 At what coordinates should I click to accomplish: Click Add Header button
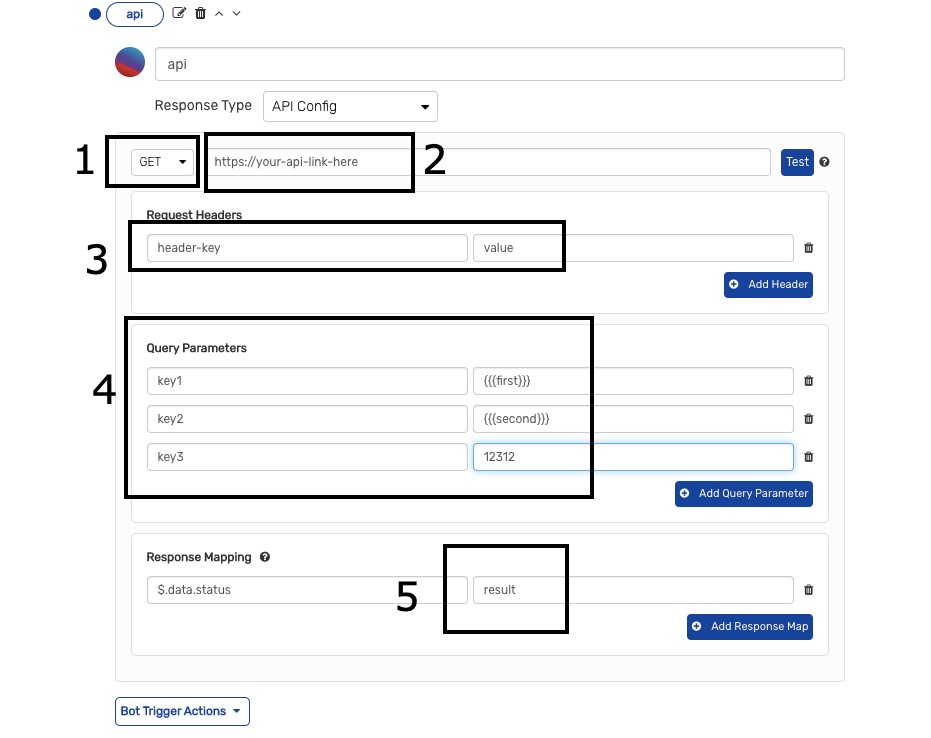tap(768, 284)
